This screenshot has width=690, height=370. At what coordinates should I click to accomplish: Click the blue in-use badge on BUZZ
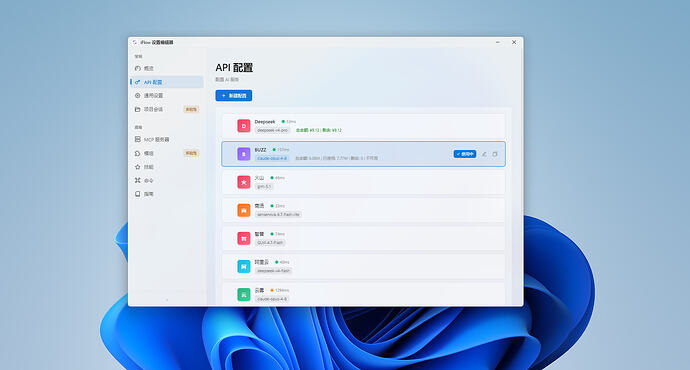pos(465,154)
